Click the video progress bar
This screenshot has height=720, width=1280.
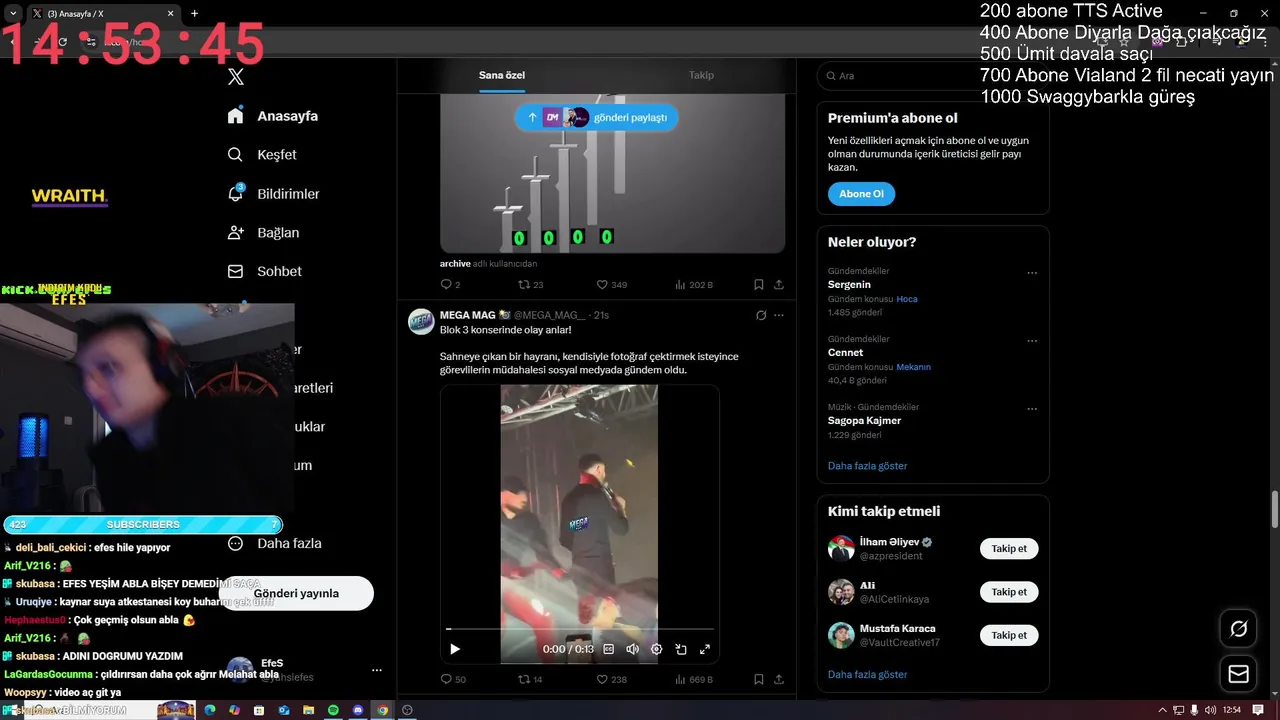click(580, 629)
